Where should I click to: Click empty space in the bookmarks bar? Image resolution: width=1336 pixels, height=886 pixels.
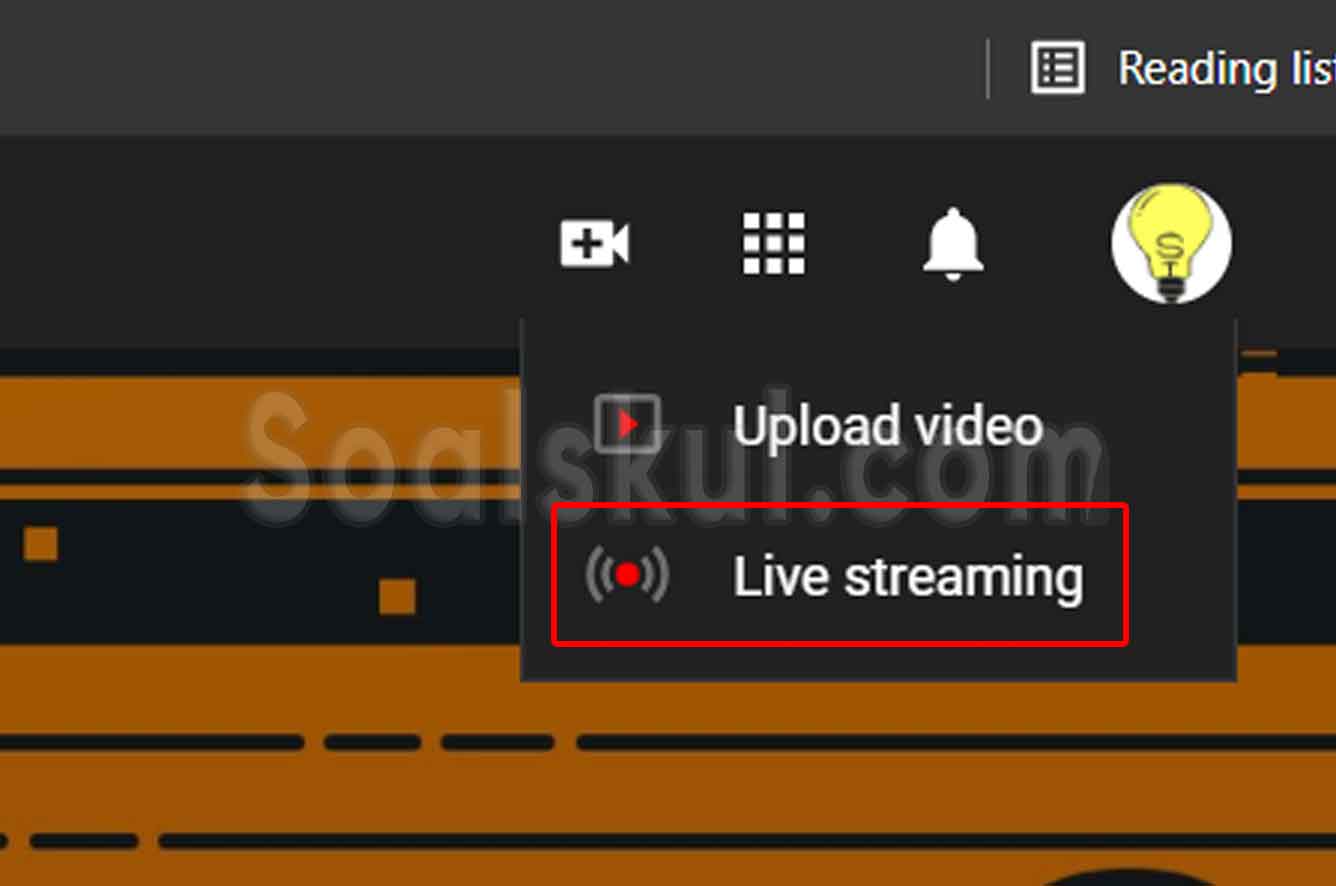click(490, 68)
